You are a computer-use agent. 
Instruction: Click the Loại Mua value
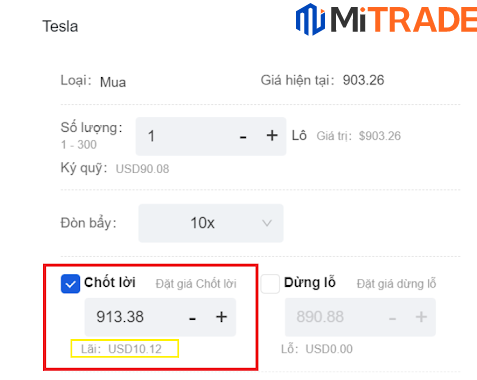click(x=113, y=82)
